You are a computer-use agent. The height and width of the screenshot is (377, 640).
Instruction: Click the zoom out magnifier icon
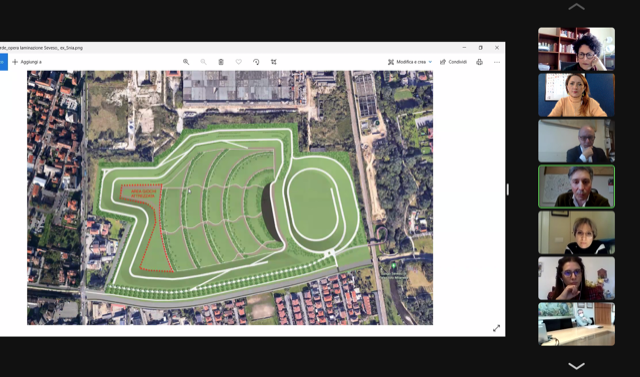pyautogui.click(x=203, y=62)
